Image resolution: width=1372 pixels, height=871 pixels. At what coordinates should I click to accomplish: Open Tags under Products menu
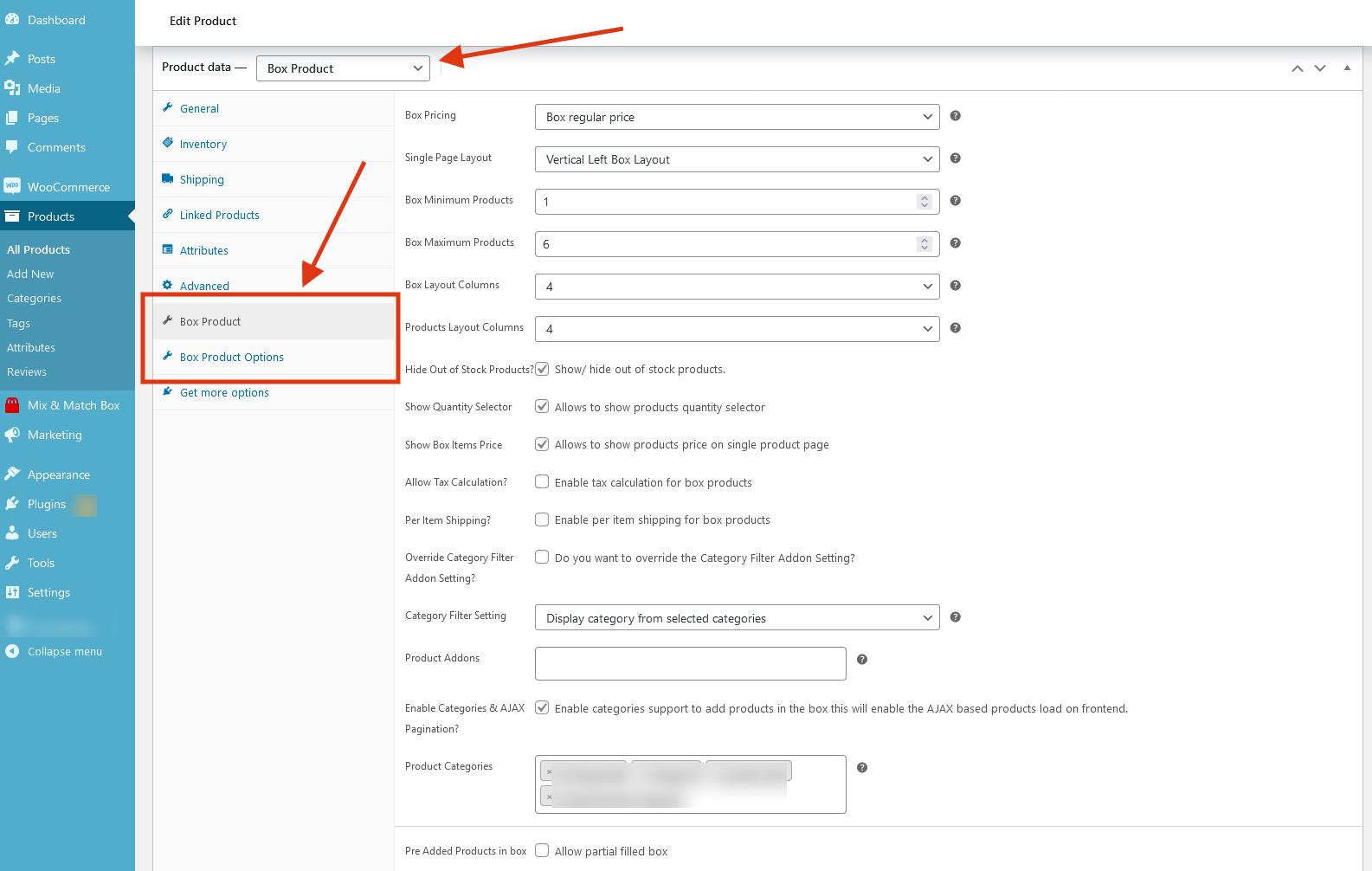pos(19,323)
